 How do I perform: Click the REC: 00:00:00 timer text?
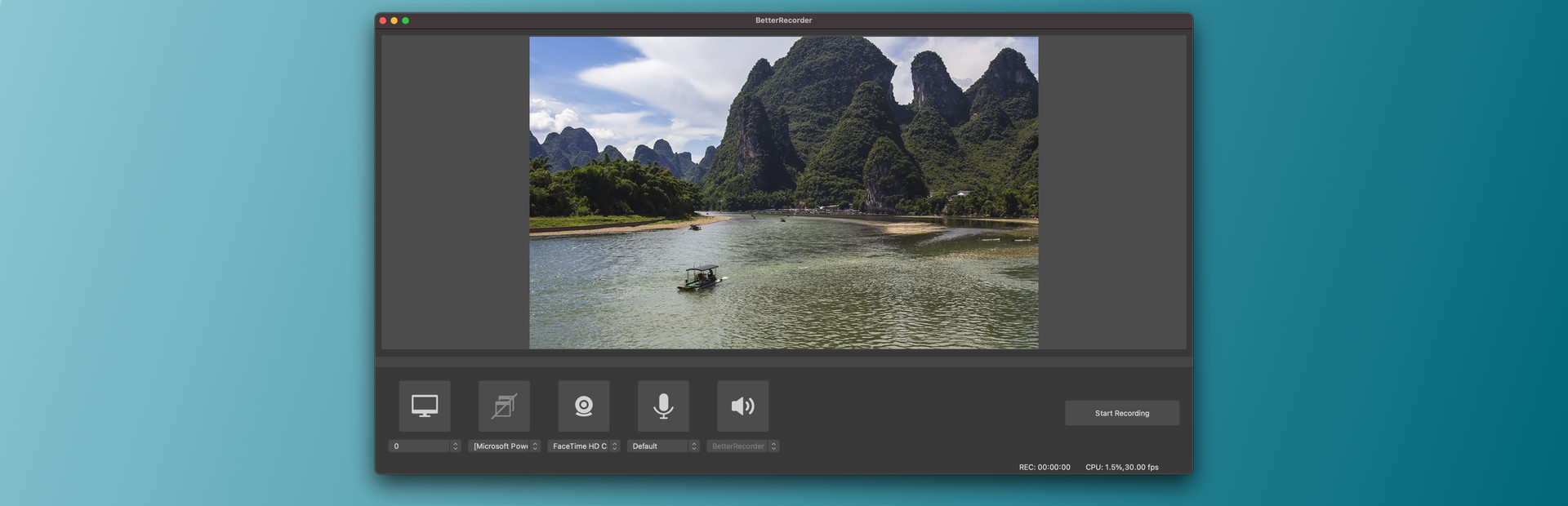click(1045, 468)
